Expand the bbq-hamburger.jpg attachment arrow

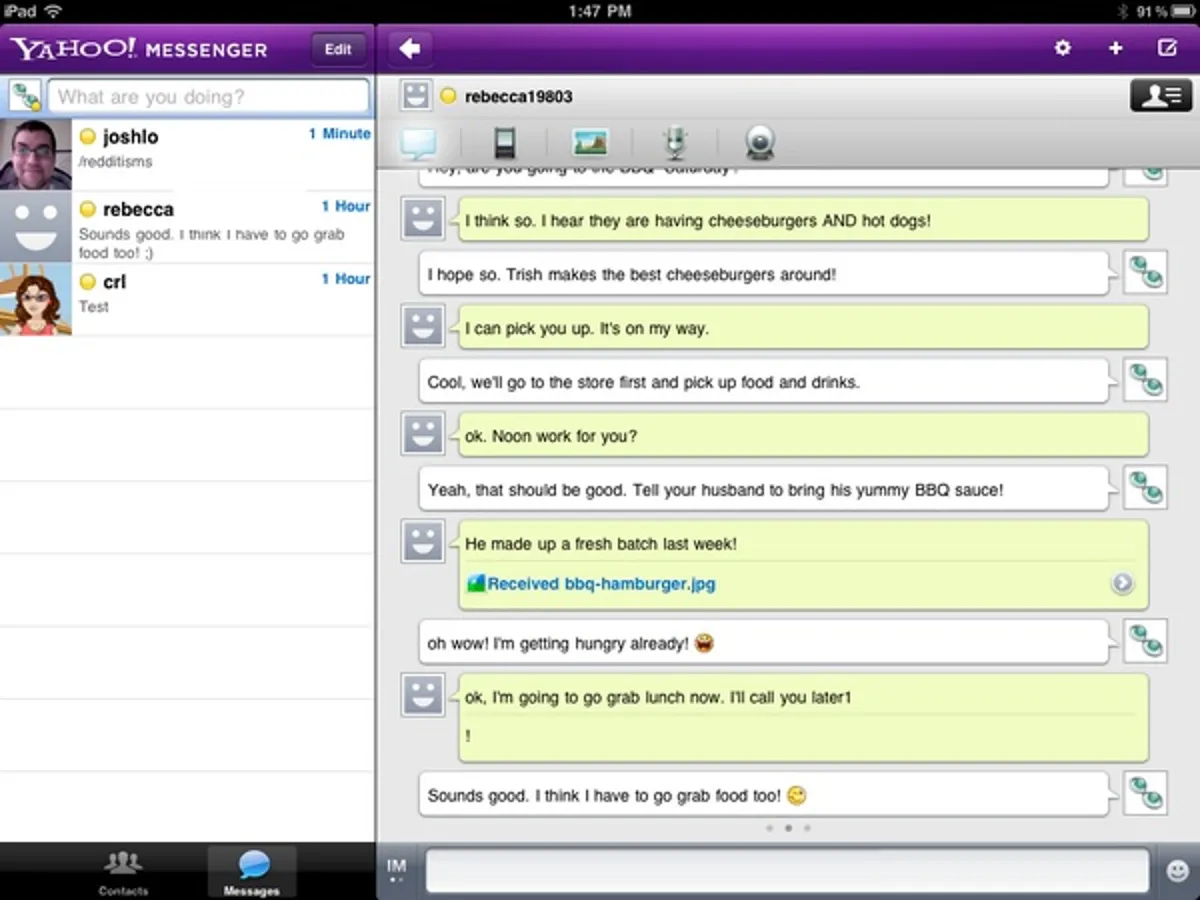coord(1122,584)
